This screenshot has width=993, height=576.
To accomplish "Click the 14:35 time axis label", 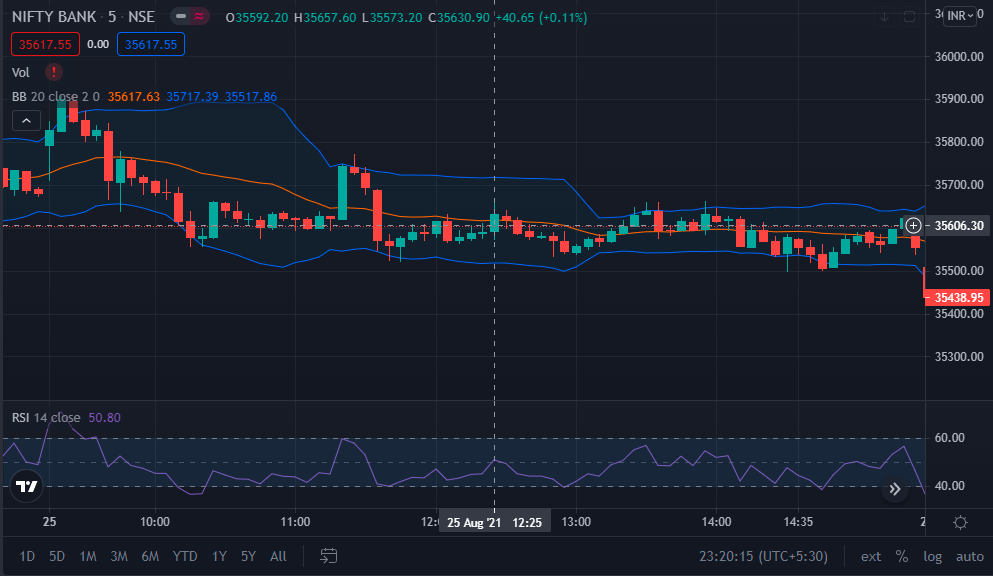I will click(x=798, y=522).
